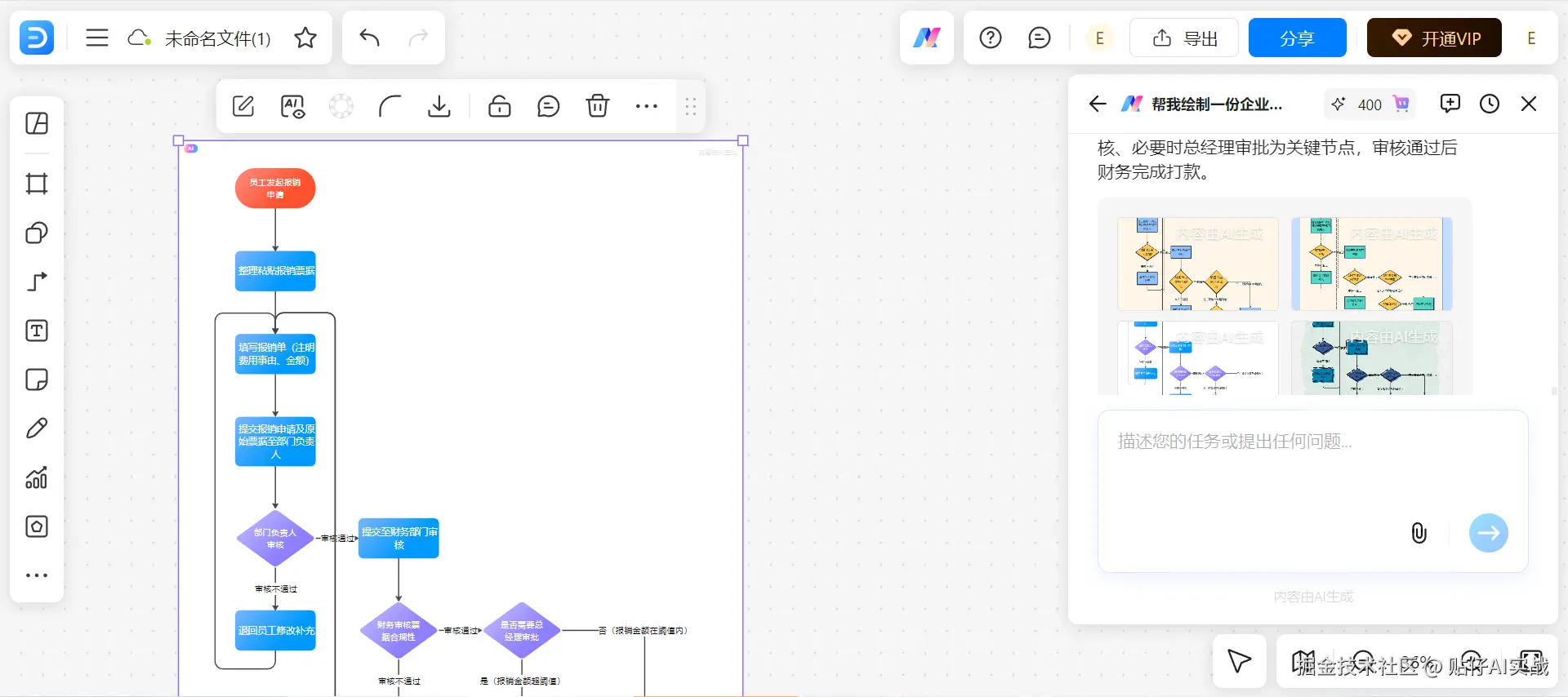
Task: Click the cloud sync status icon
Action: coord(140,38)
